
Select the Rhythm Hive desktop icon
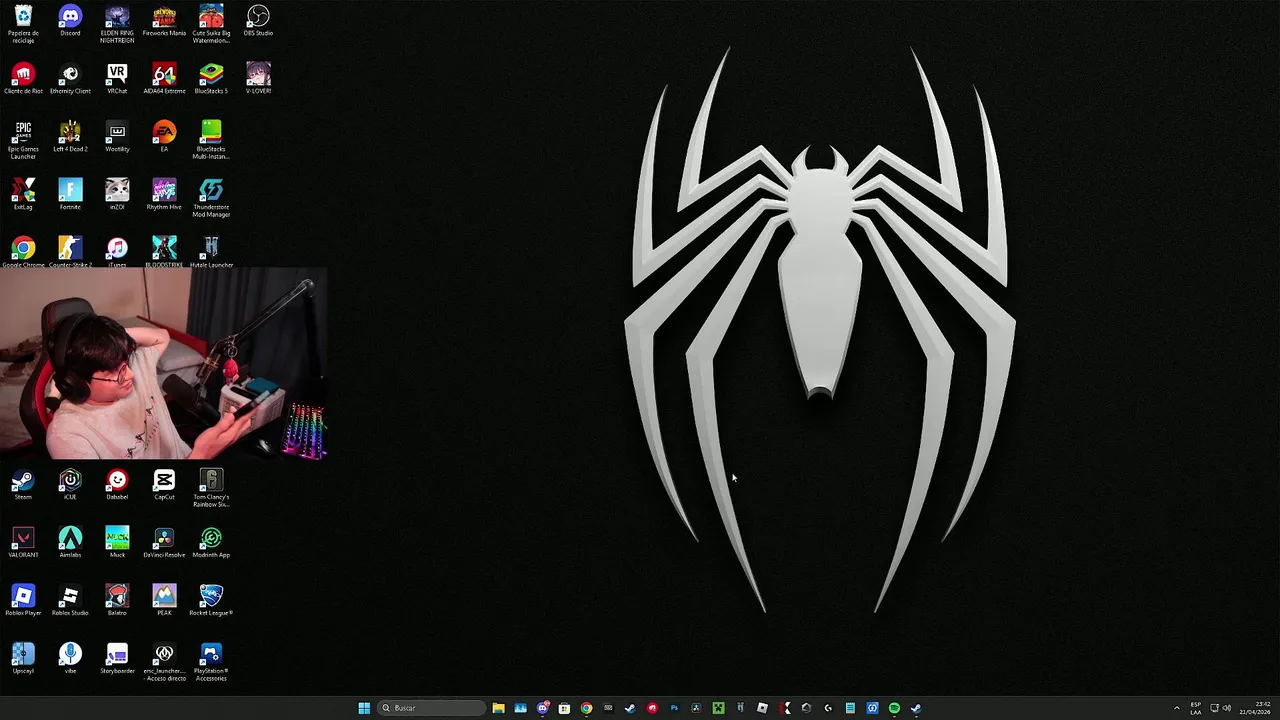(164, 194)
